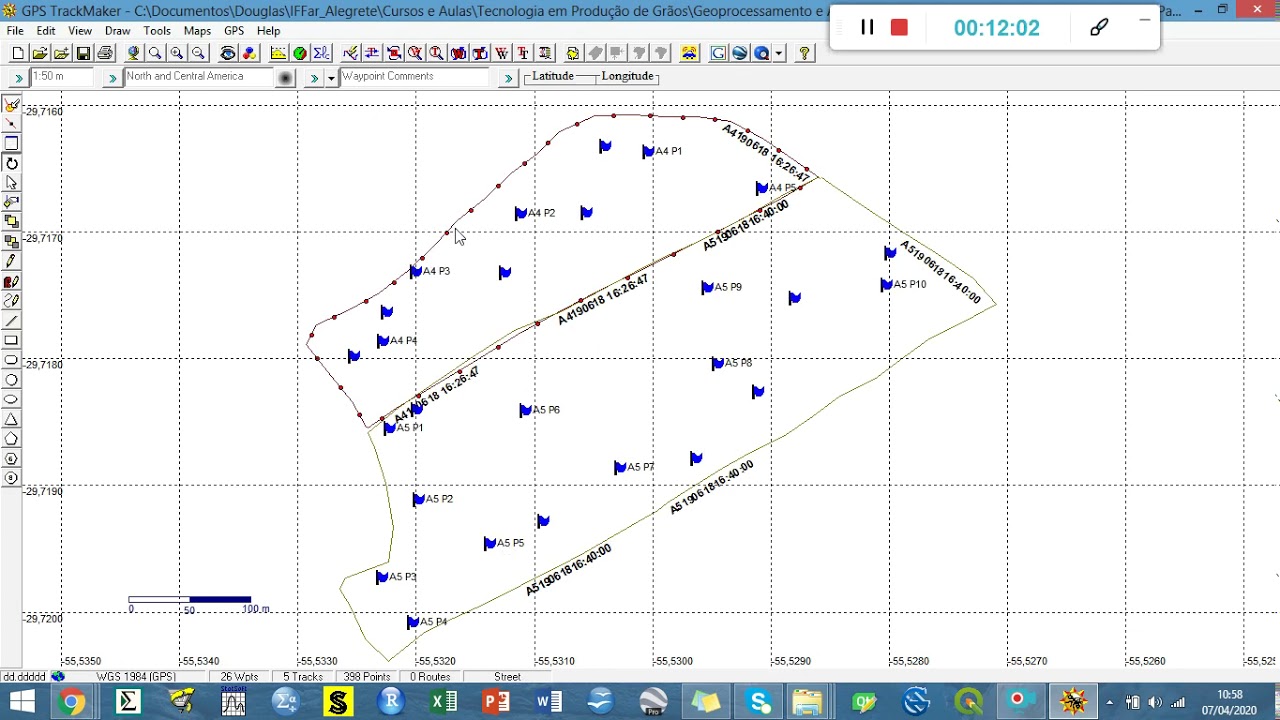Select the circle shape tool
Screen dimensions: 1280x720
coord(12,380)
